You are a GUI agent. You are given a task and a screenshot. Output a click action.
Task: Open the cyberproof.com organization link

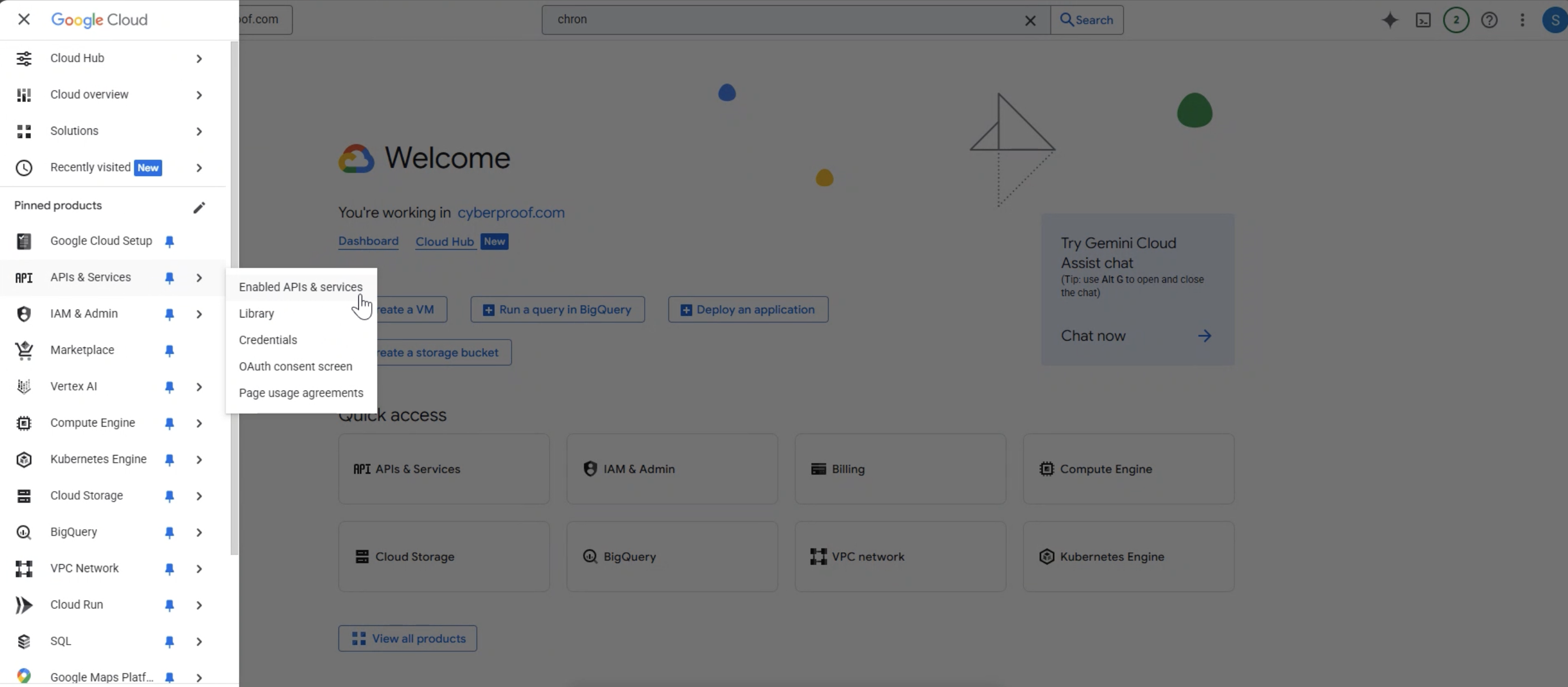point(511,212)
